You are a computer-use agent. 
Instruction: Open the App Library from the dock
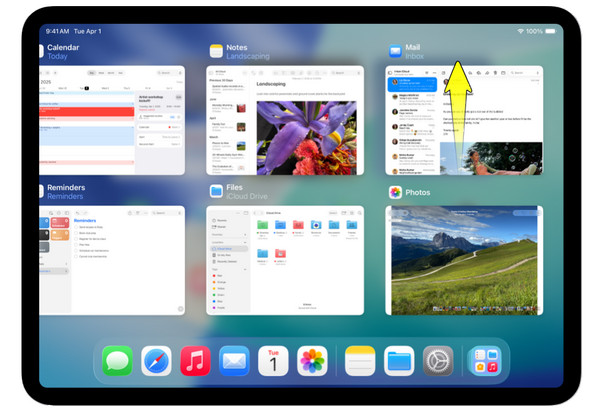pyautogui.click(x=486, y=361)
